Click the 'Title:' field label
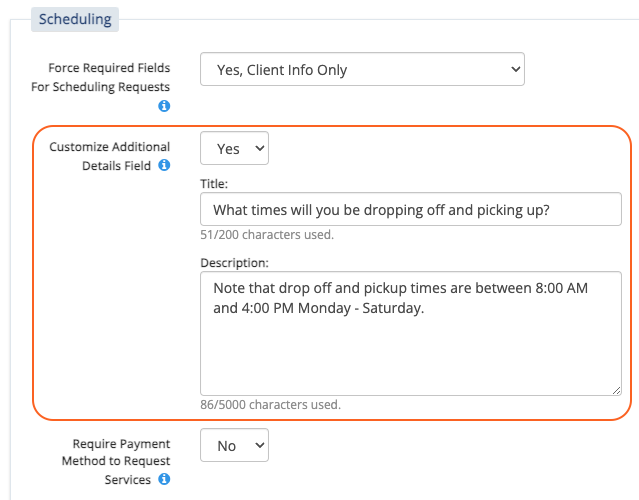Screen dimensions: 639x500 [x=214, y=184]
